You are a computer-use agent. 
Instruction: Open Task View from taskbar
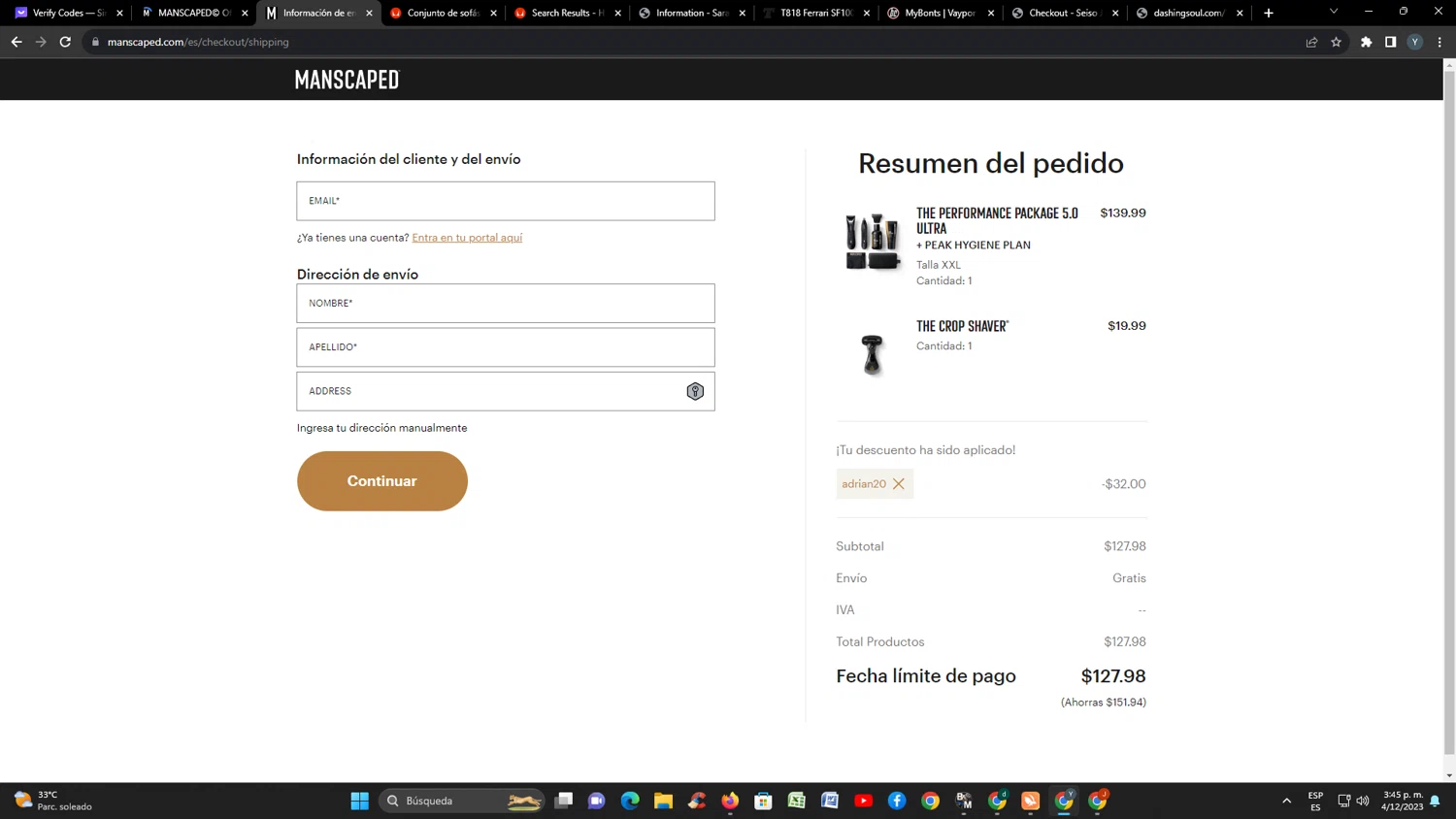point(563,801)
